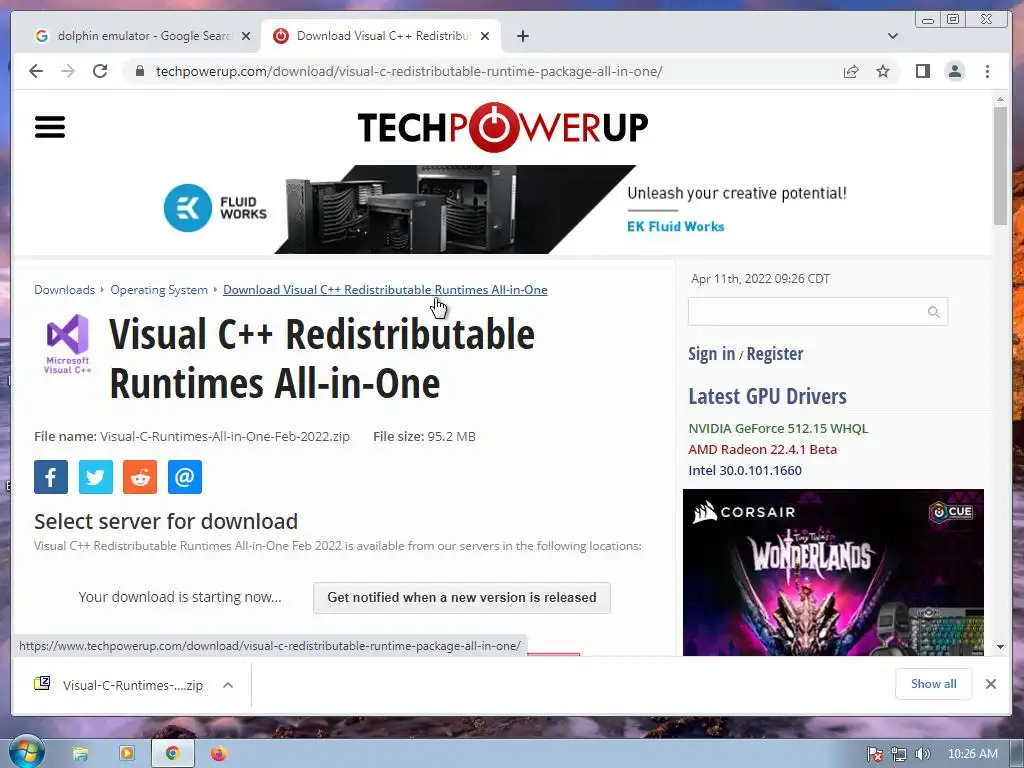Close the dolphin emulator Google tab
Viewport: 1024px width, 768px height.
click(x=246, y=36)
